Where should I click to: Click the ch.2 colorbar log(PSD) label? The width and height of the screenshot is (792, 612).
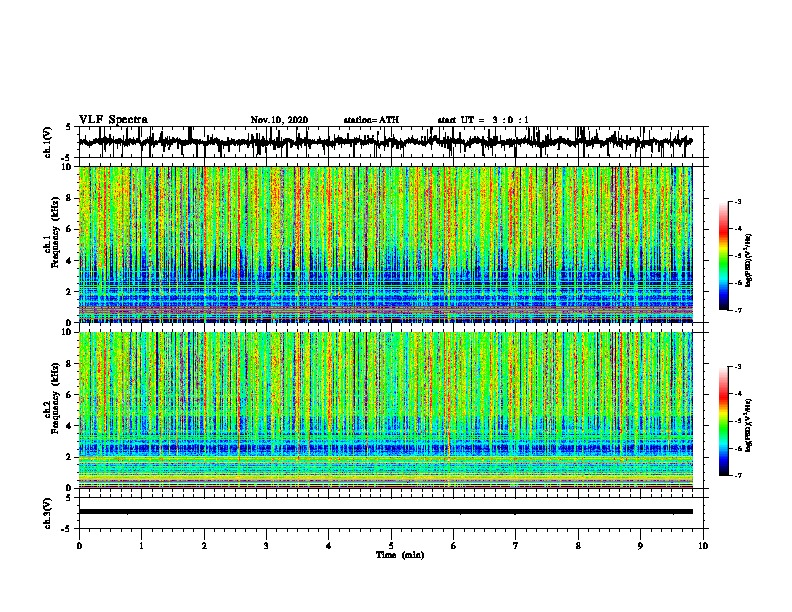point(749,425)
